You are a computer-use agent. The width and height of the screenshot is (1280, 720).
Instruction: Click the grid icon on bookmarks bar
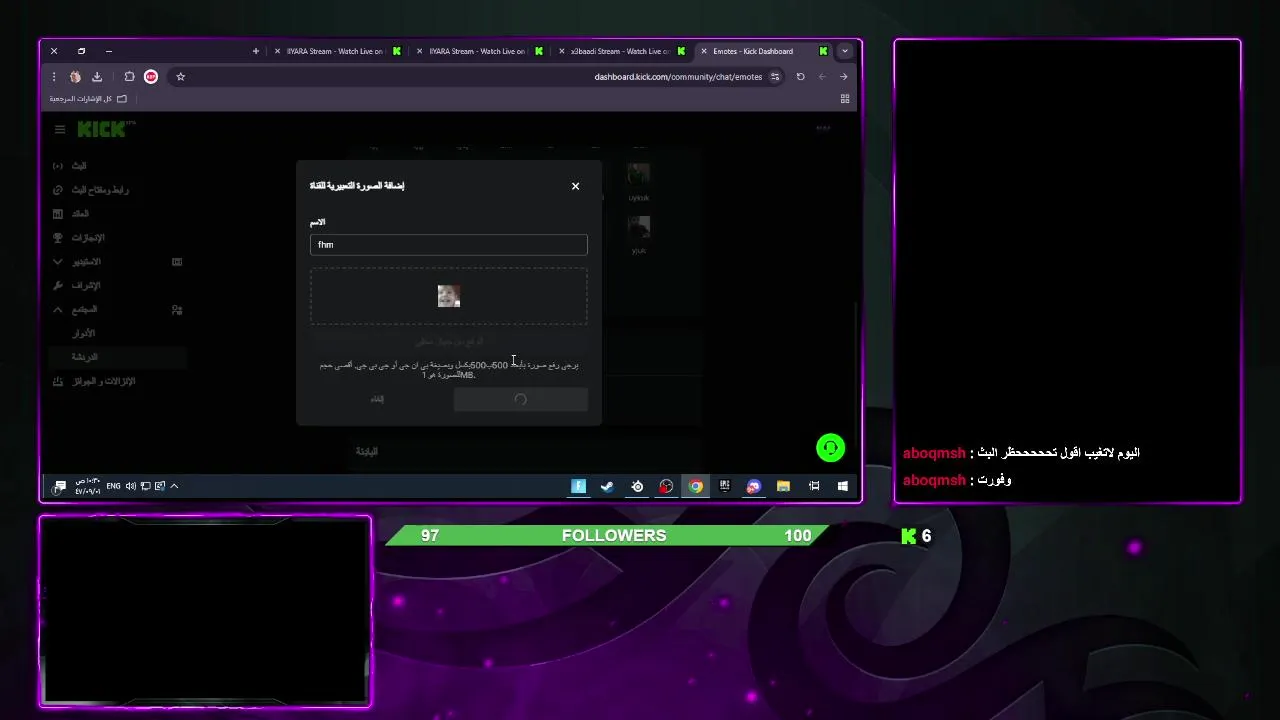point(845,99)
